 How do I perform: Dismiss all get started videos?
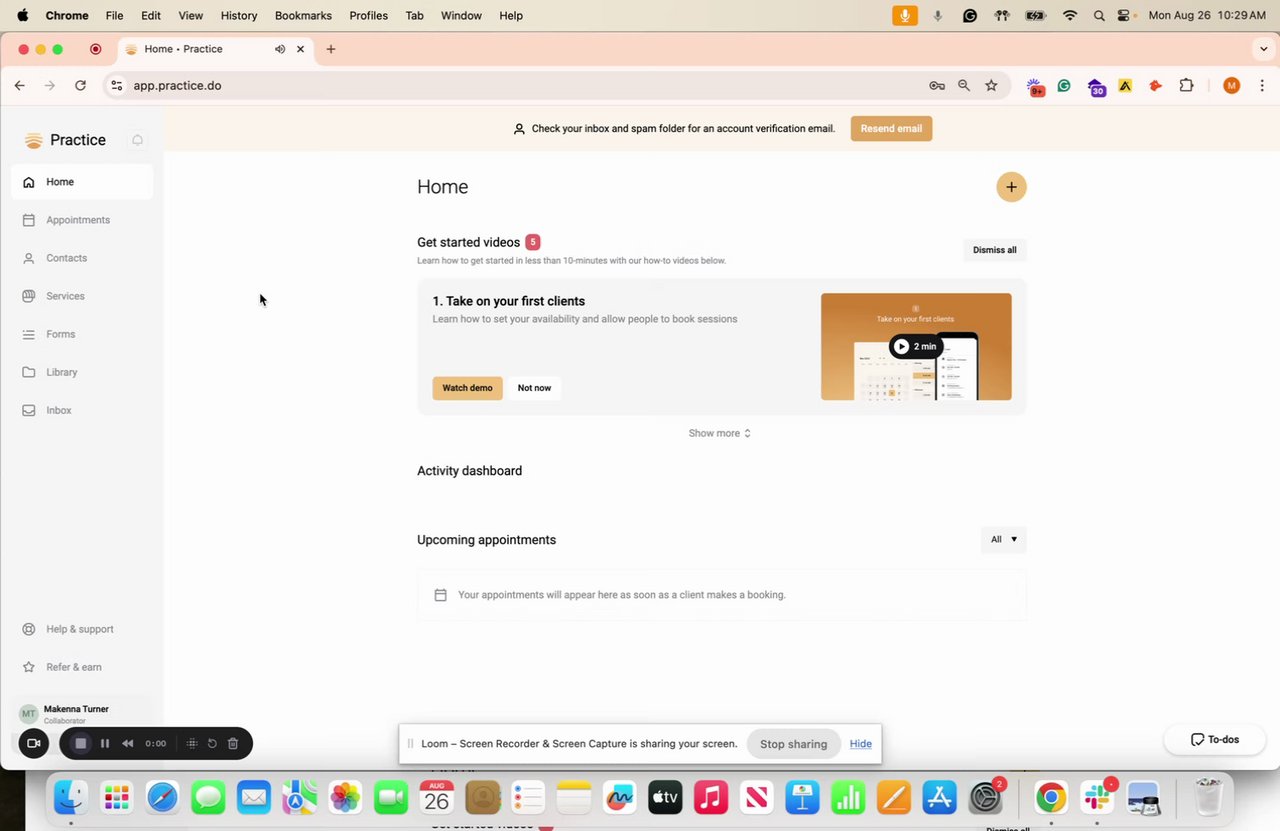[x=994, y=250]
